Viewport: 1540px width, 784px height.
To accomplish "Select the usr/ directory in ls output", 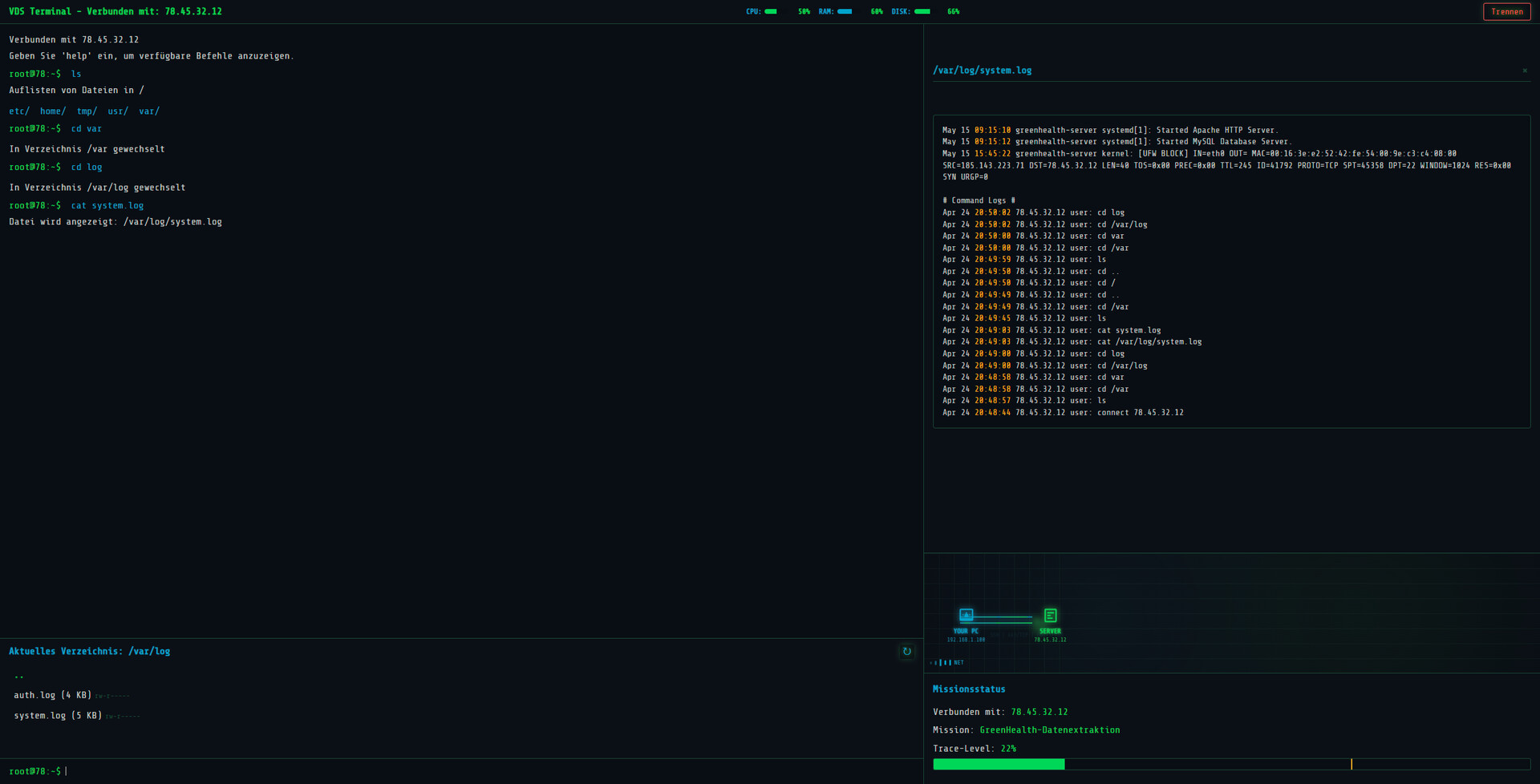I will 118,111.
